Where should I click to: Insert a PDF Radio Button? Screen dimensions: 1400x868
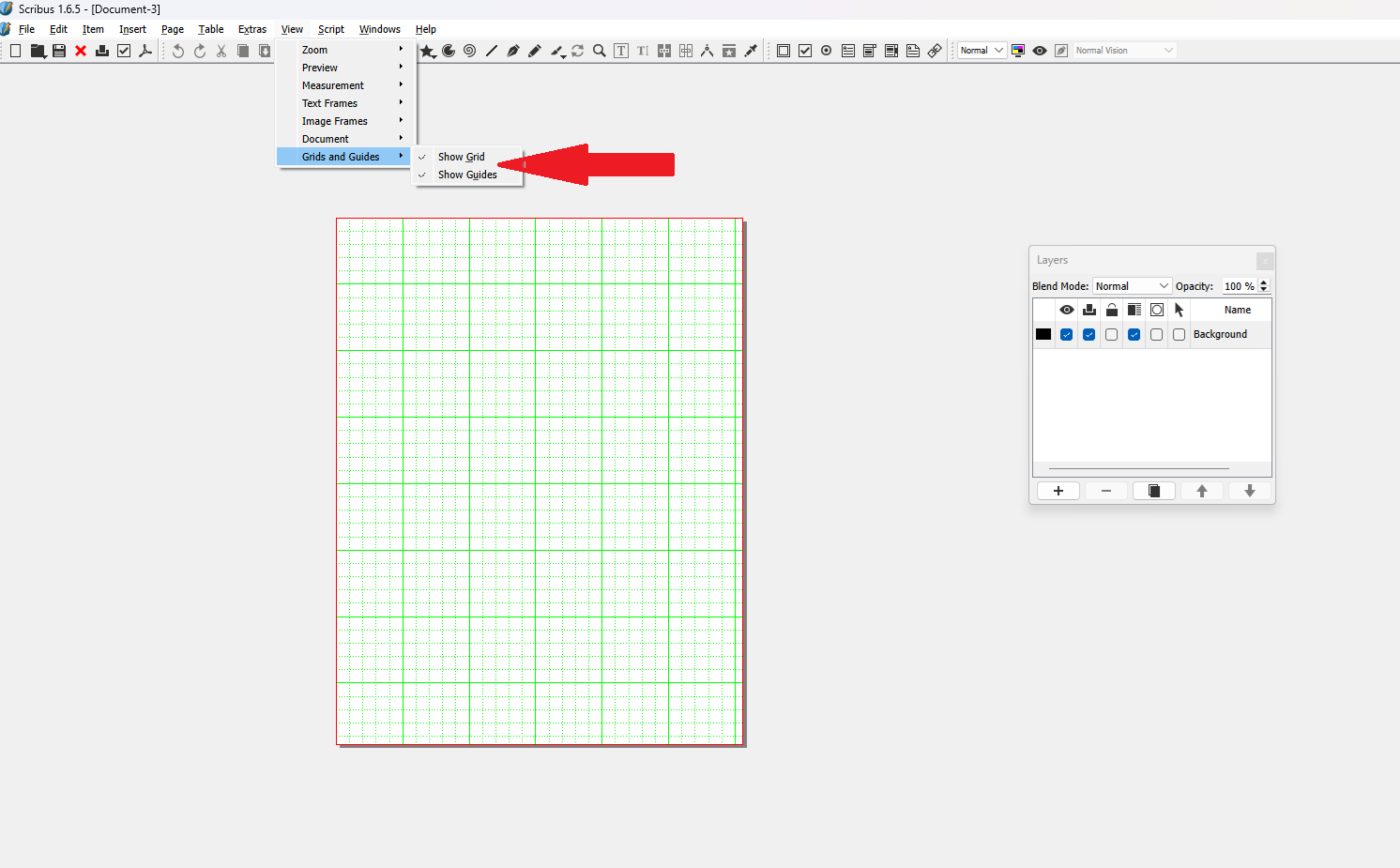coord(827,51)
